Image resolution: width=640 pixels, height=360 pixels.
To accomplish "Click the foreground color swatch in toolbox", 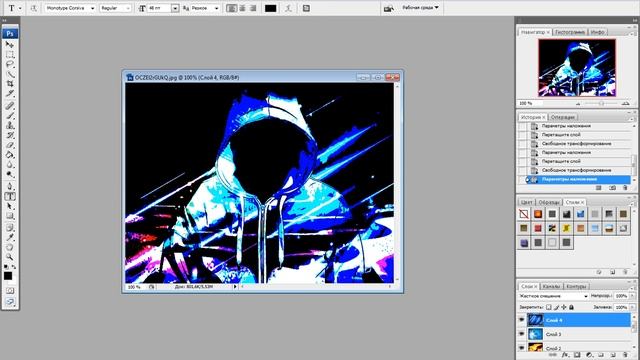I will click(x=8, y=276).
